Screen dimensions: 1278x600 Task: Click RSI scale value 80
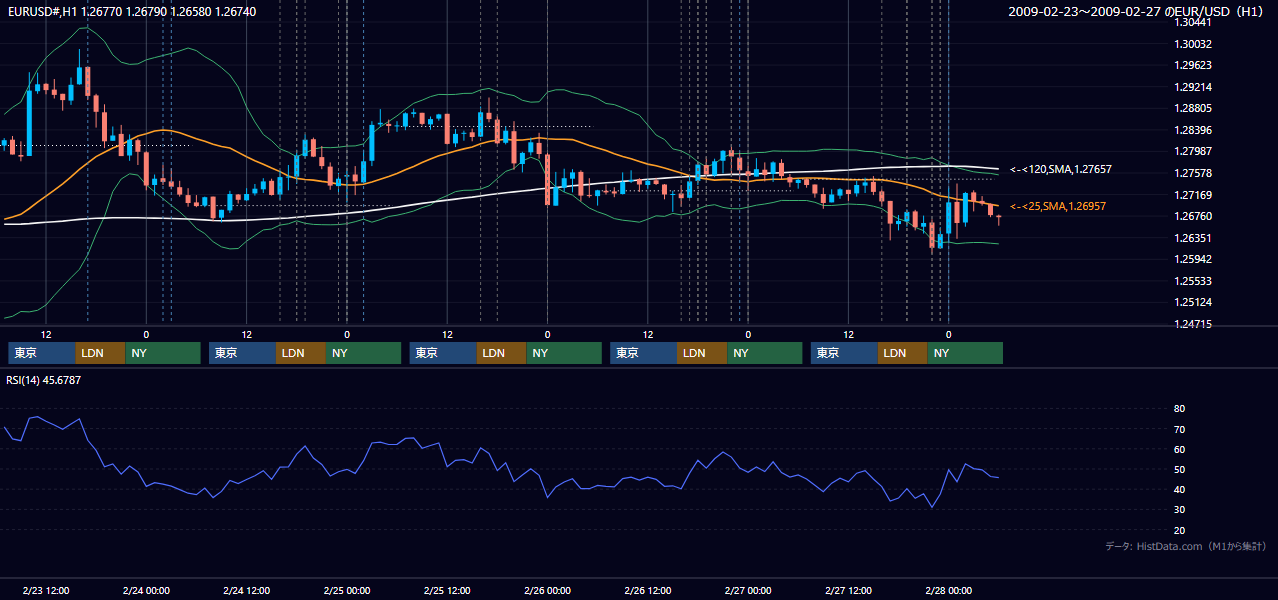(1180, 409)
